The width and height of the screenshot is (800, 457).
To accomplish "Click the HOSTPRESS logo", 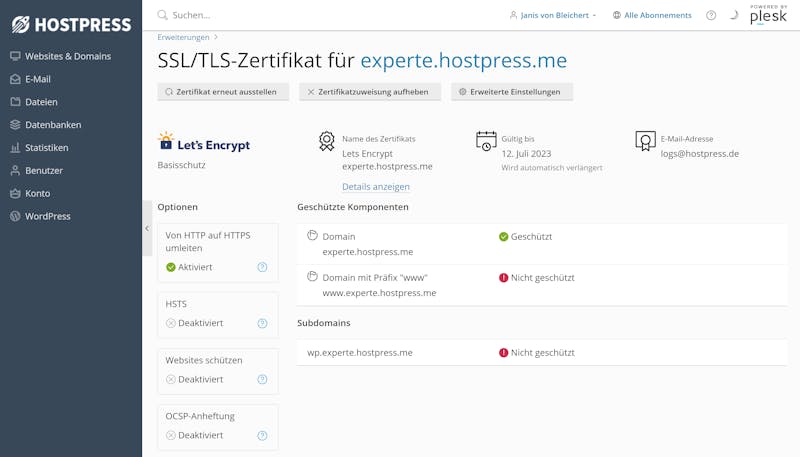I will click(71, 24).
